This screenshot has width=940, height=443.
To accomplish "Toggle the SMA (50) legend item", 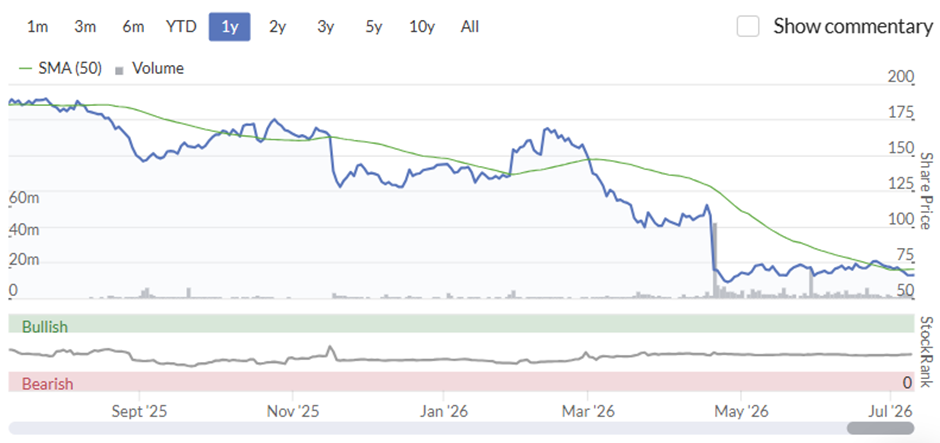I will (x=60, y=68).
